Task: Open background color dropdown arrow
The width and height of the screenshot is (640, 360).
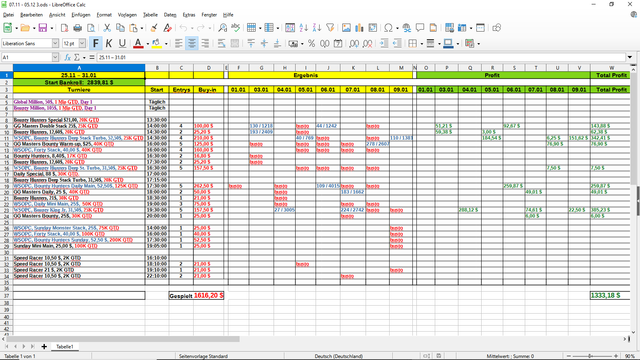Action: 166,44
